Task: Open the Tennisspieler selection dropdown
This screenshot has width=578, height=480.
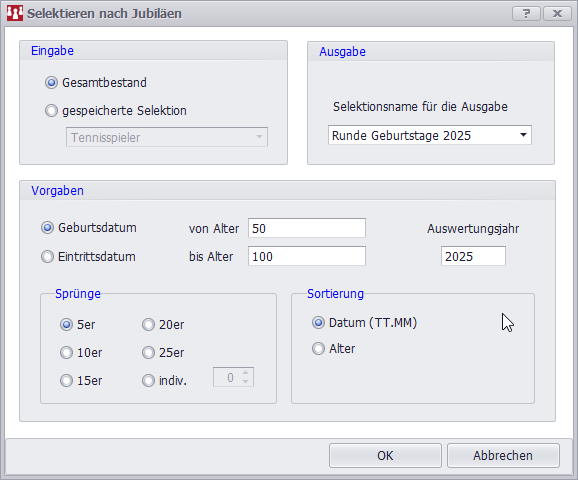Action: click(167, 137)
